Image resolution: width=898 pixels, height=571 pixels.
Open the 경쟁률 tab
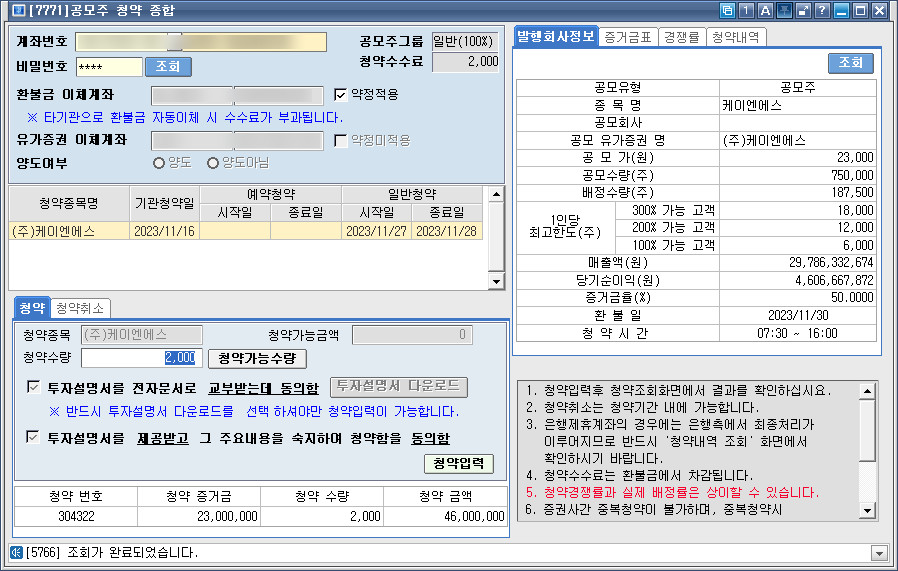pos(682,37)
